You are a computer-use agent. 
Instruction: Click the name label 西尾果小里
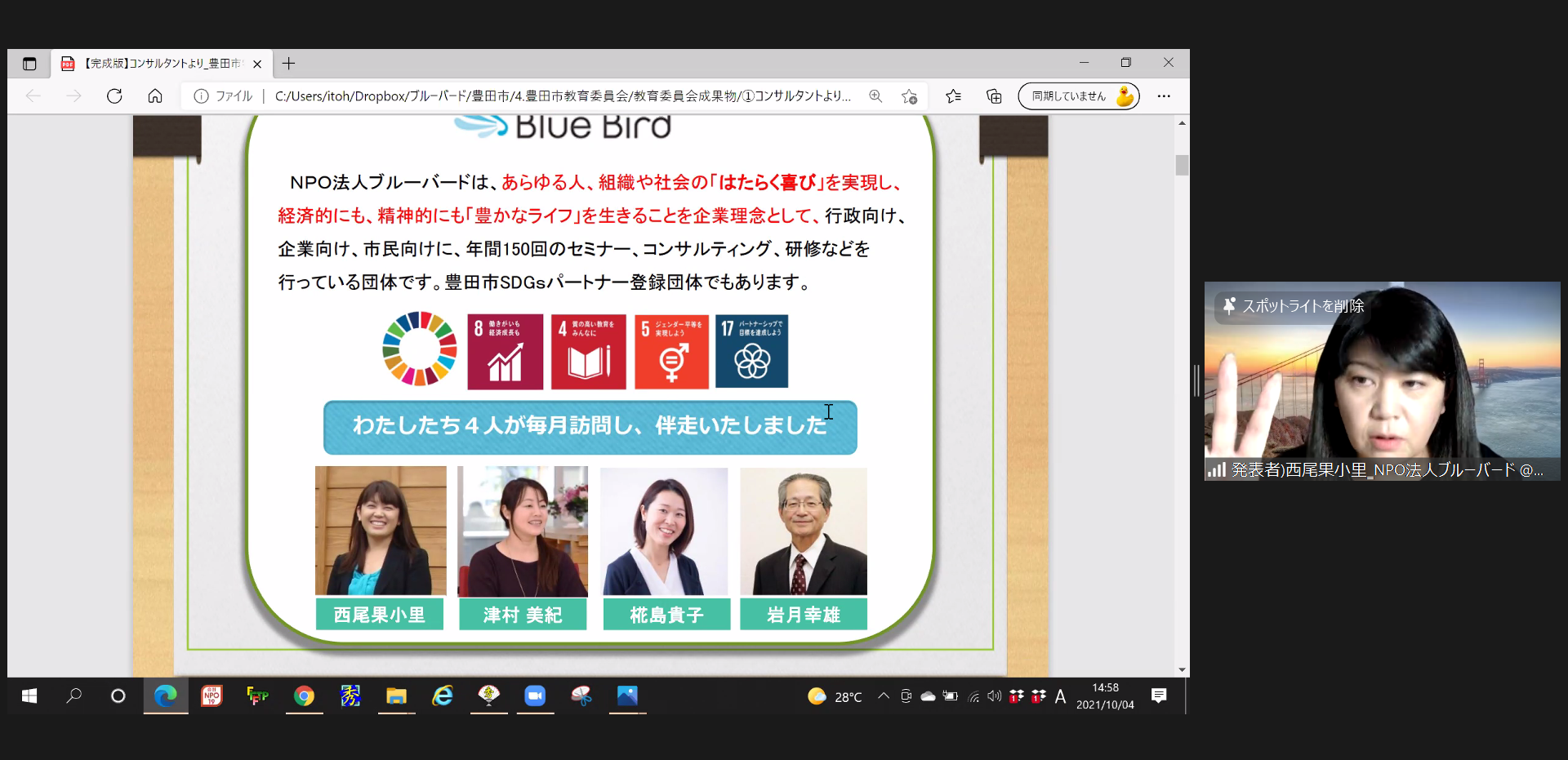pos(380,615)
